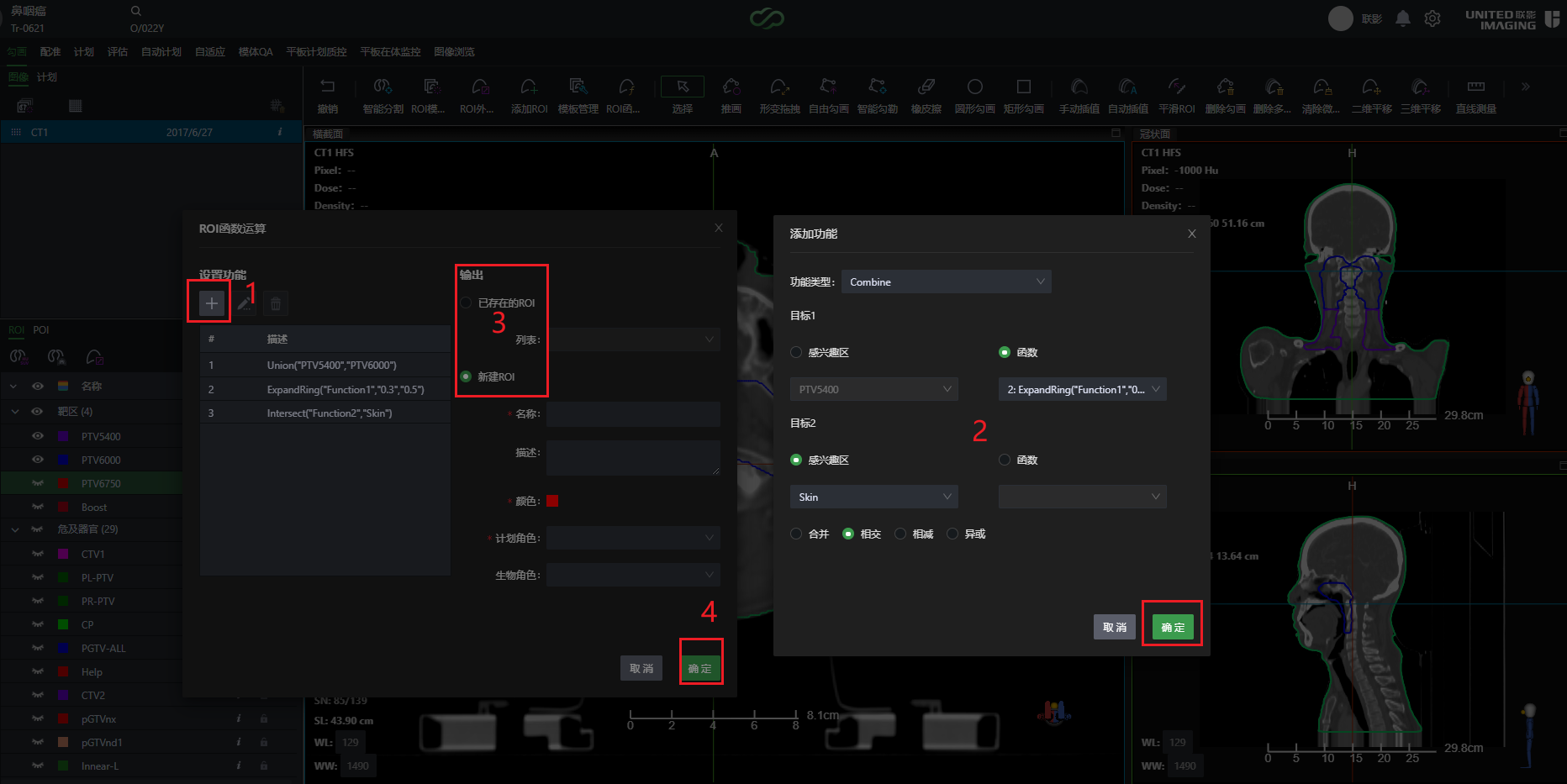
Task: Click the 名称 input field
Action: (633, 413)
